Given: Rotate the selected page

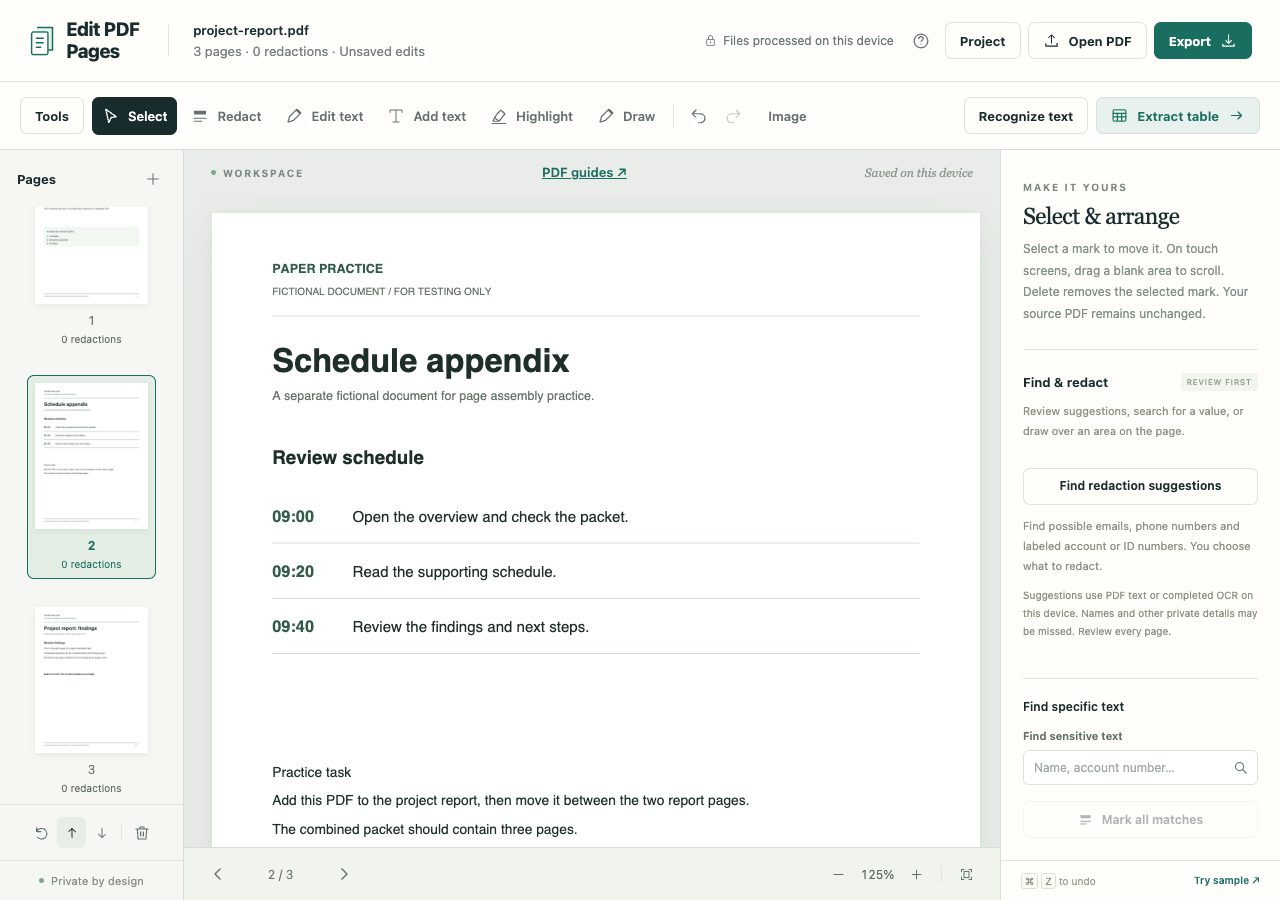Looking at the screenshot, I should [41, 833].
